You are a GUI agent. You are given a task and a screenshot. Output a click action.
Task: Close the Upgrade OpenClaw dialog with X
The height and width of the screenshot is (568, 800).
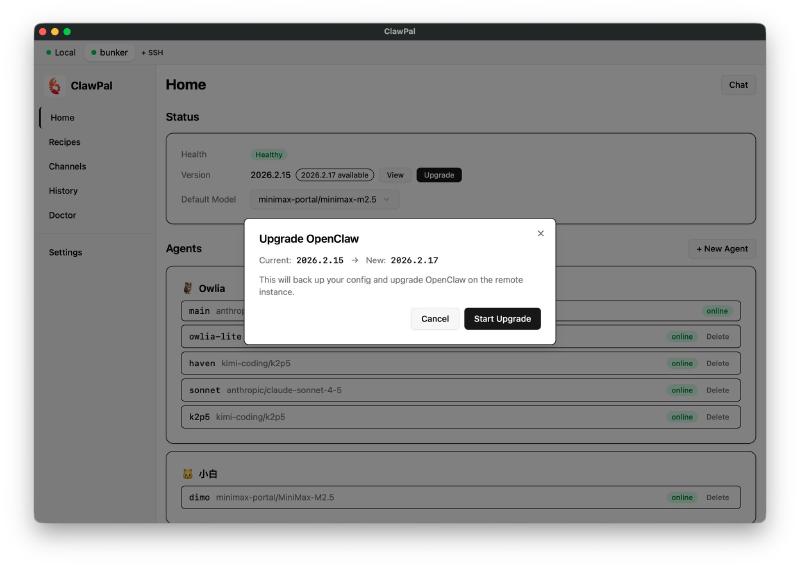click(541, 233)
